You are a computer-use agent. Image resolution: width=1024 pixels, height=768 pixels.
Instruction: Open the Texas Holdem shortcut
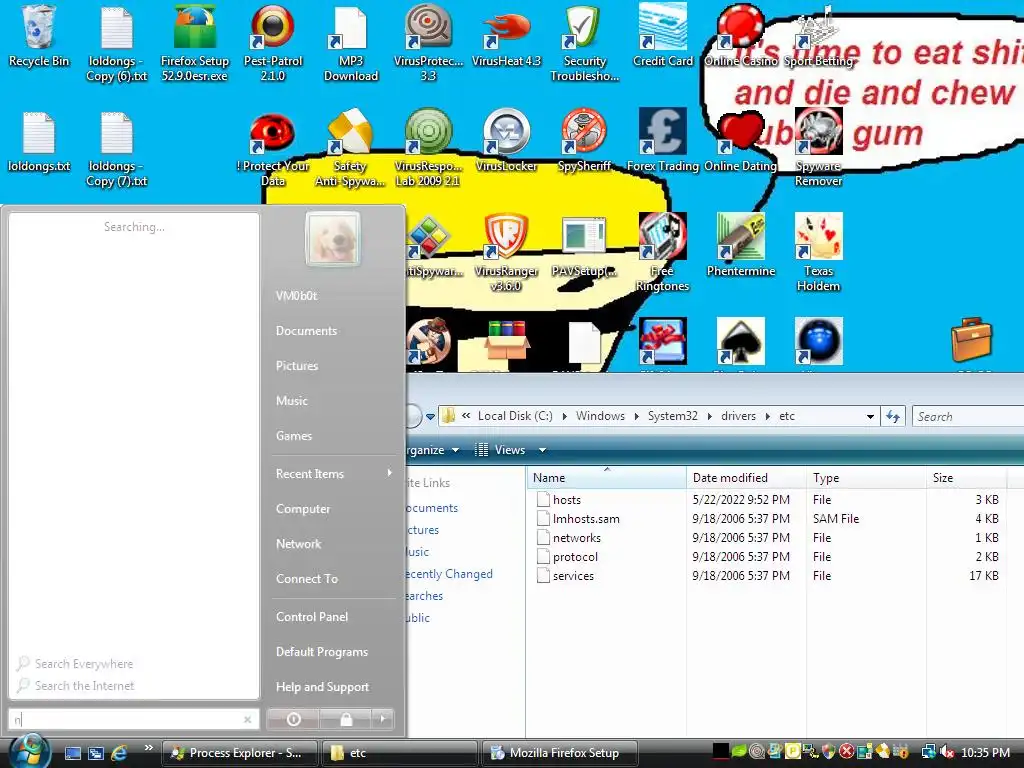click(818, 253)
